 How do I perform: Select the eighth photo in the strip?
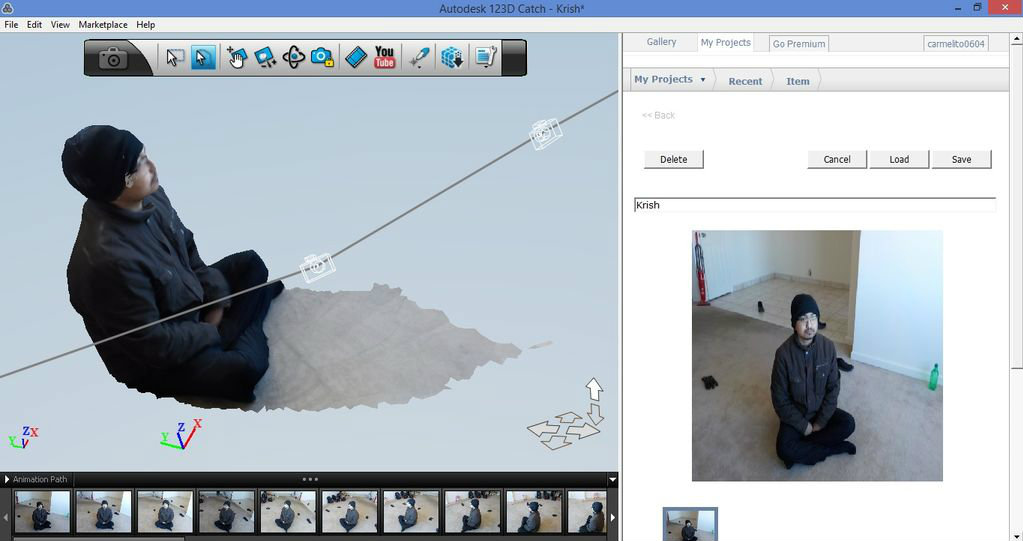coord(472,512)
